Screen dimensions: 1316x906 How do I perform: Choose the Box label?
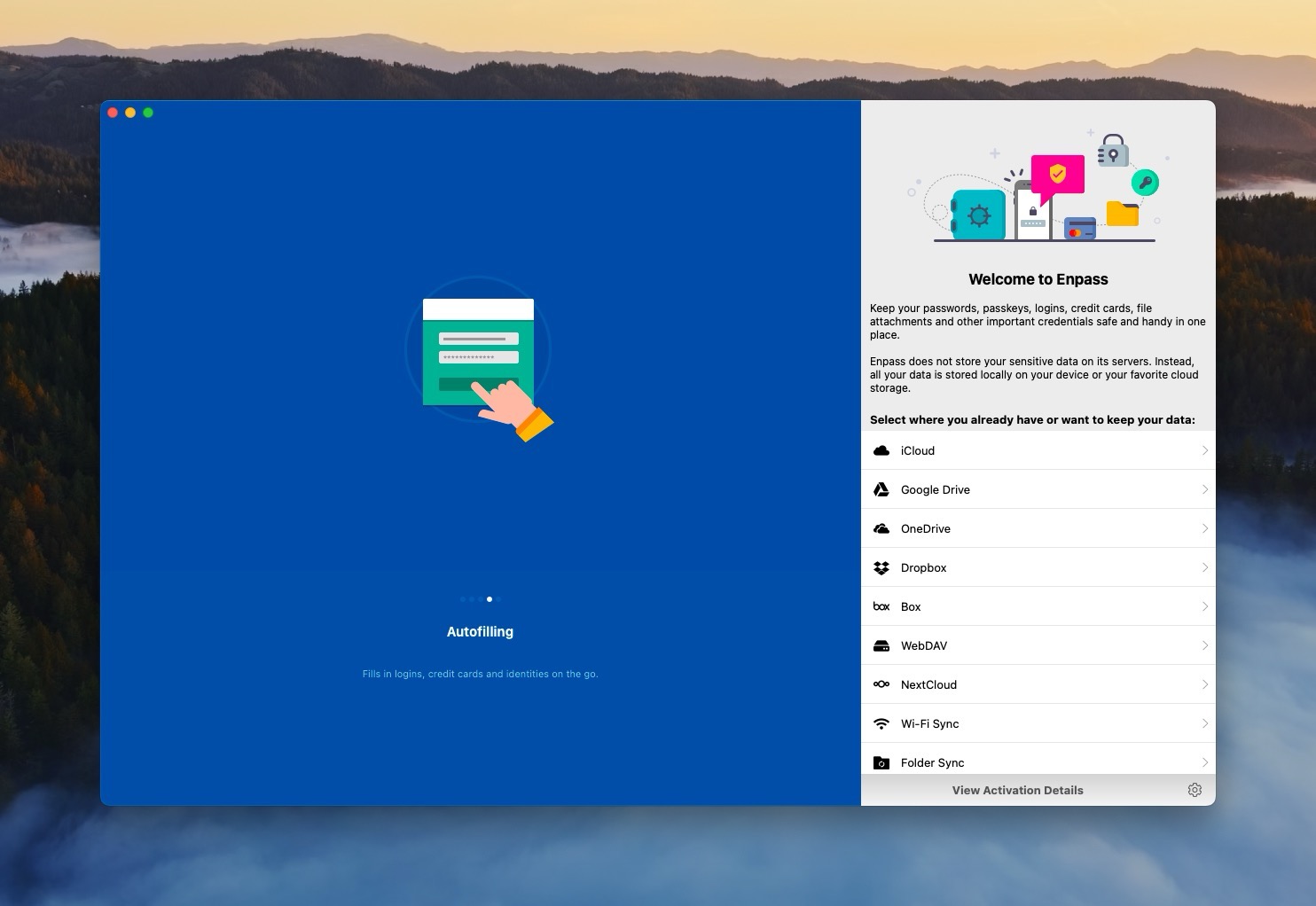tap(911, 606)
